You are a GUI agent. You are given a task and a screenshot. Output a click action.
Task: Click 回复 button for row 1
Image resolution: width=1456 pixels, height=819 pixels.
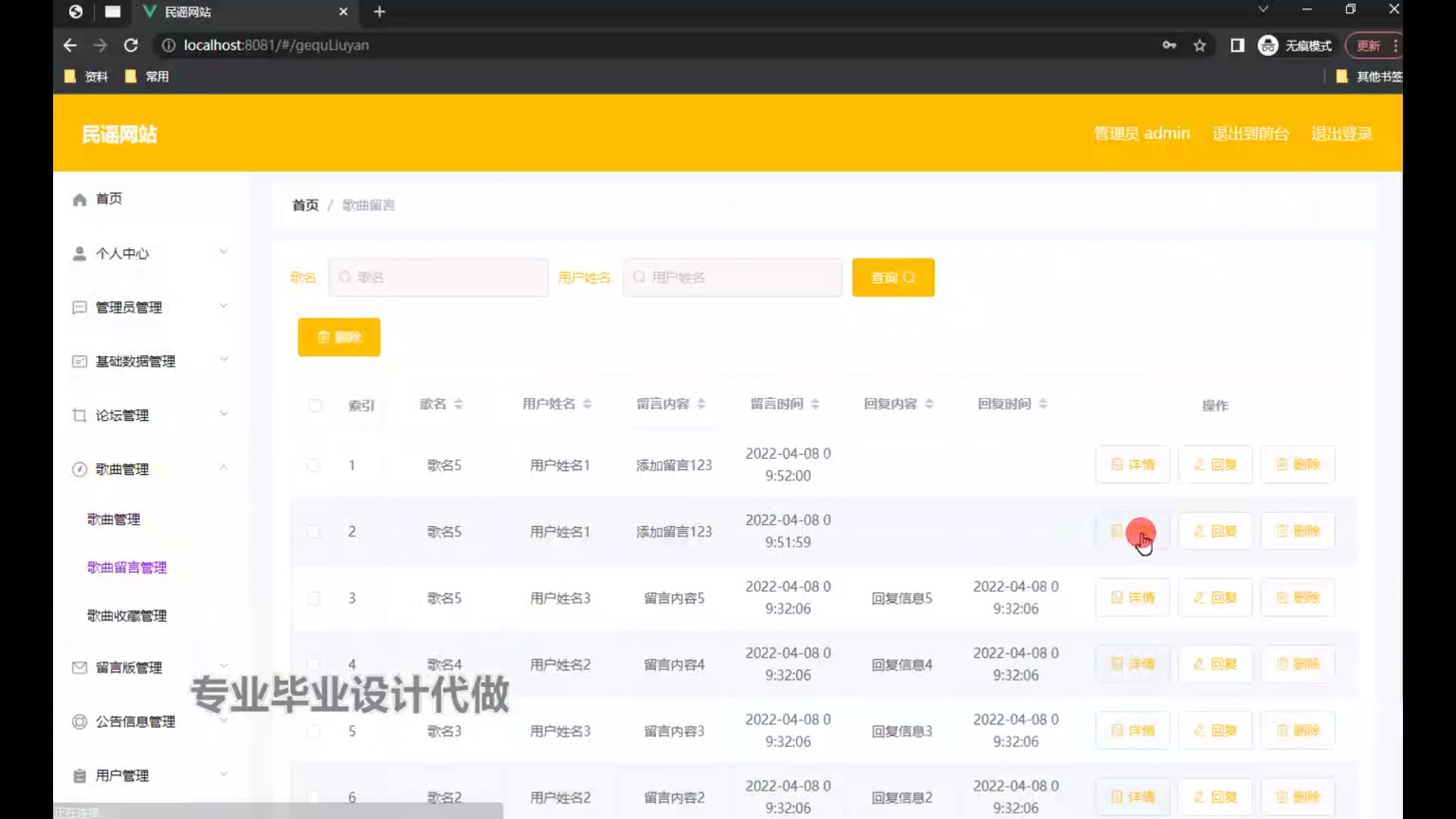click(1215, 465)
